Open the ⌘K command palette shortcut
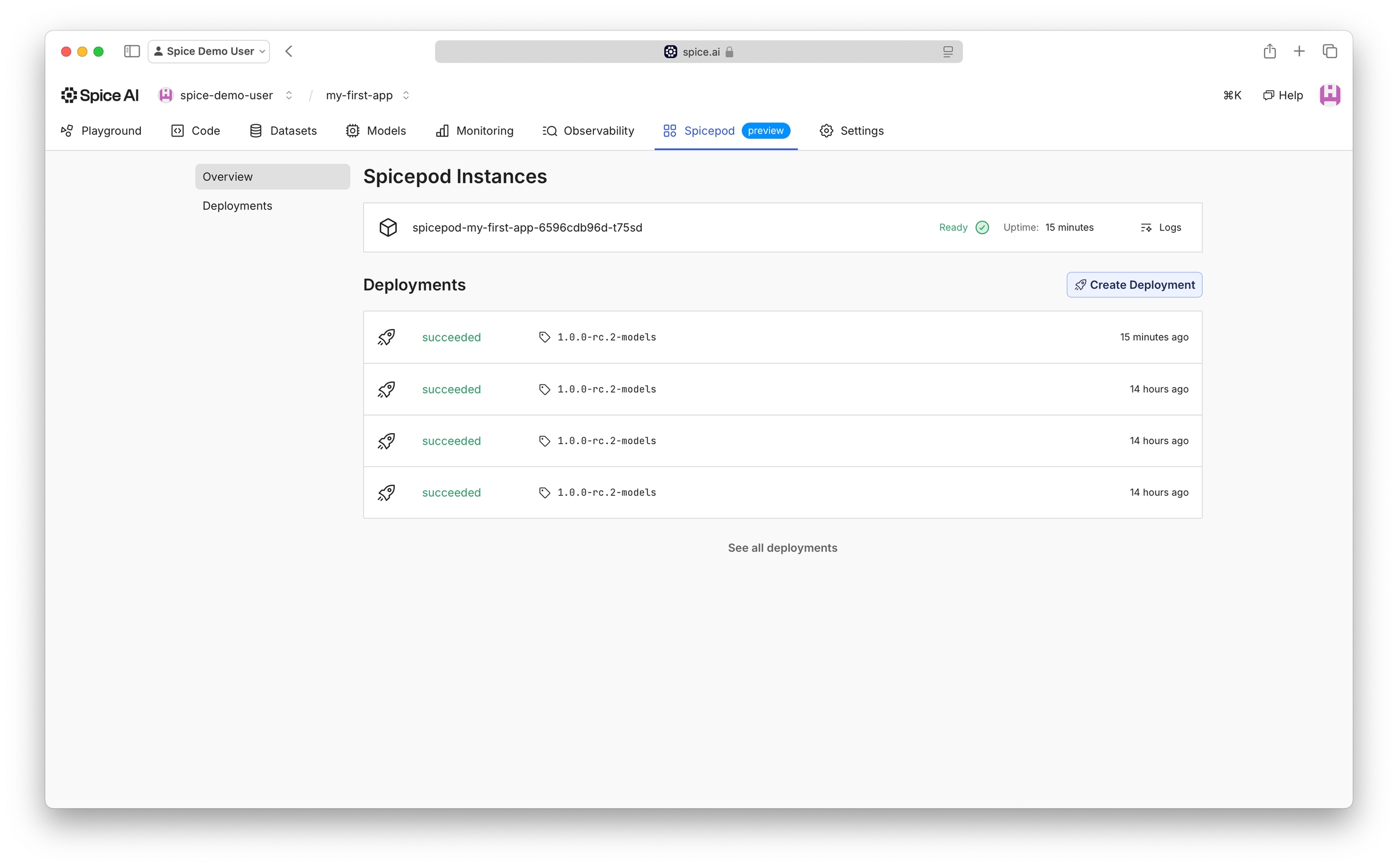 tap(1232, 95)
